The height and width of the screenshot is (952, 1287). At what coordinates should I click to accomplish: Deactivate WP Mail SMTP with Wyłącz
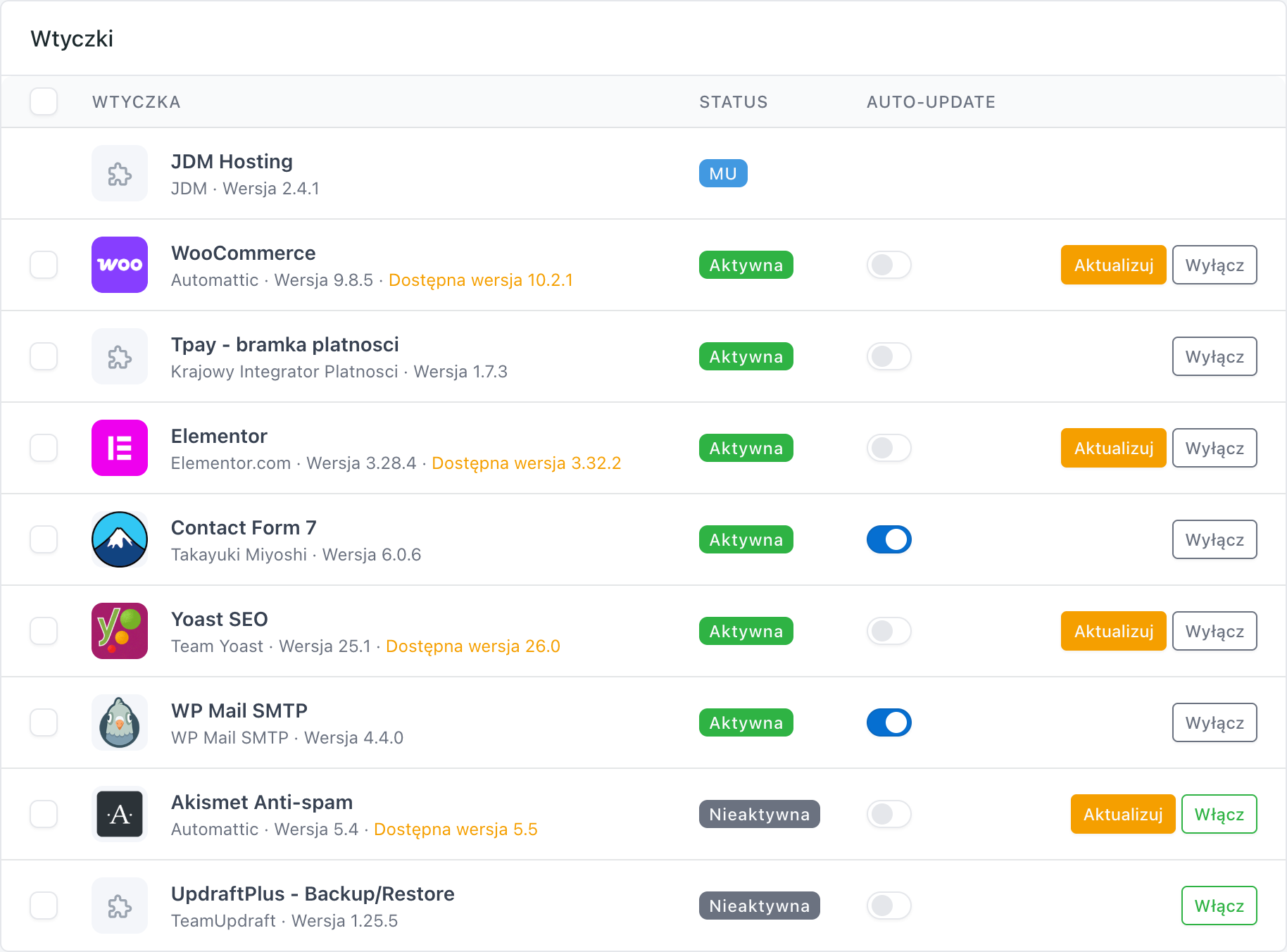1214,722
